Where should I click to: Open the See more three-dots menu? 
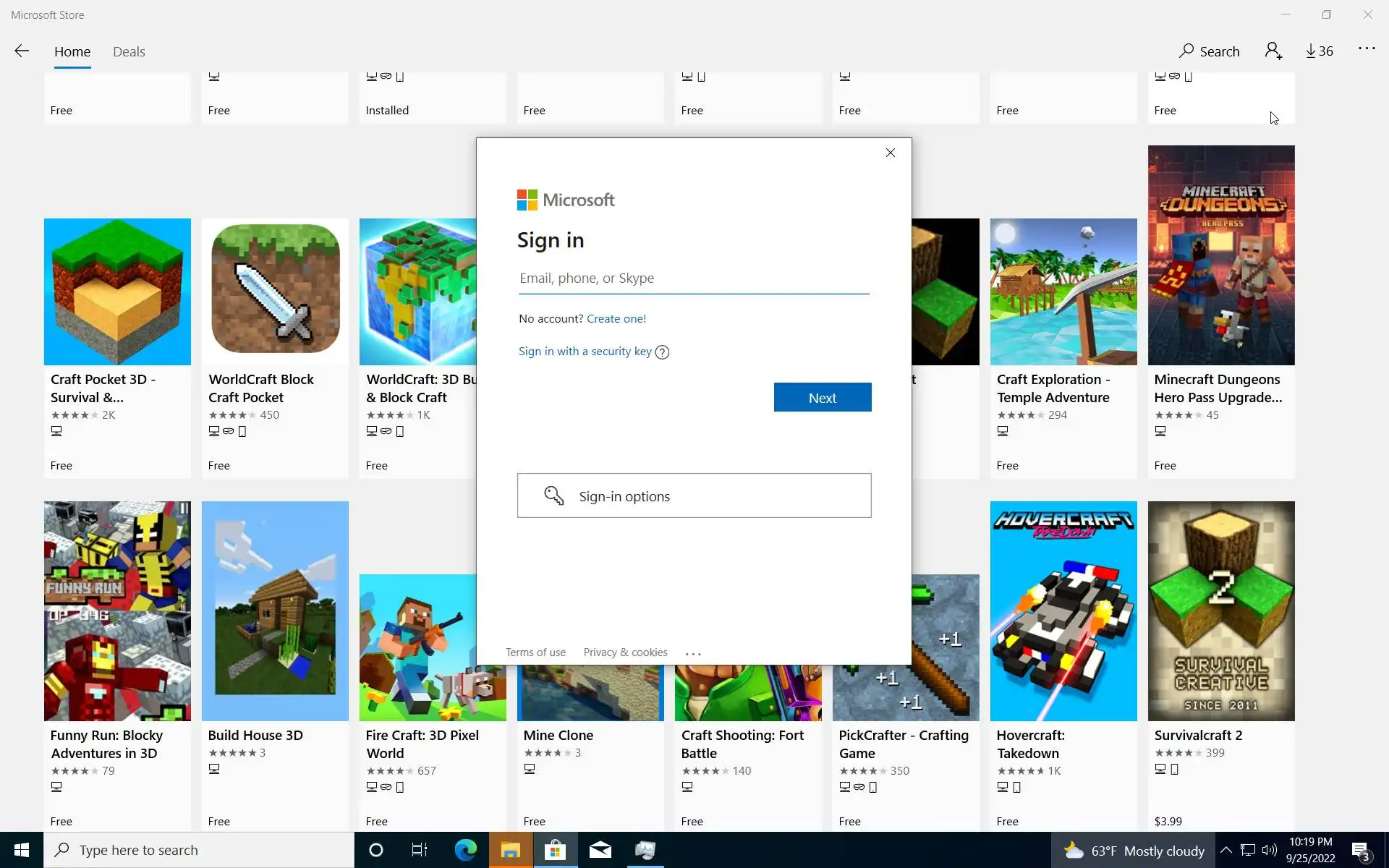pos(1366,49)
